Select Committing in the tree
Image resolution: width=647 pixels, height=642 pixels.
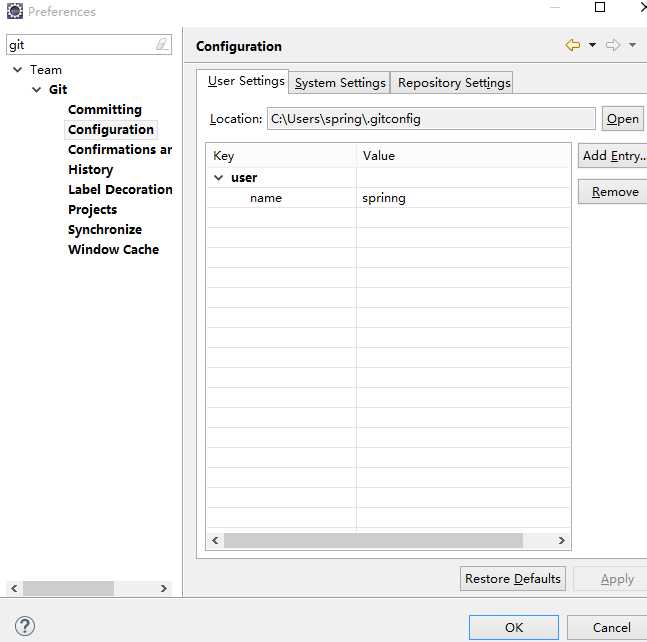(x=105, y=109)
